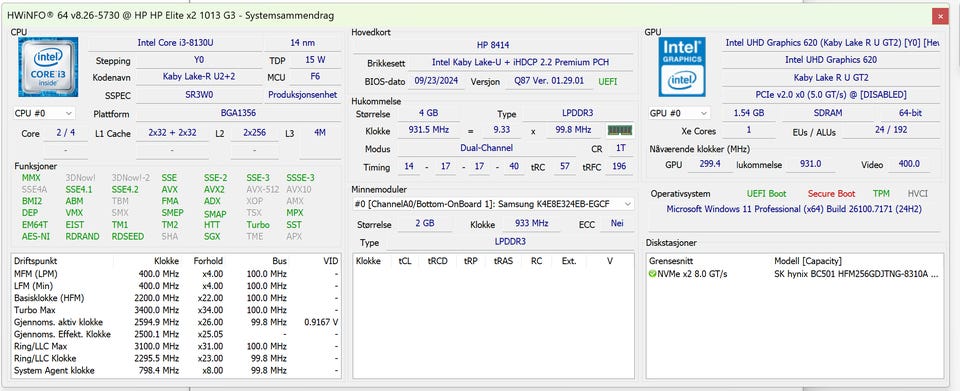Click the Intel Graphics logo image
Image resolution: width=960 pixels, height=391 pixels.
coord(682,67)
